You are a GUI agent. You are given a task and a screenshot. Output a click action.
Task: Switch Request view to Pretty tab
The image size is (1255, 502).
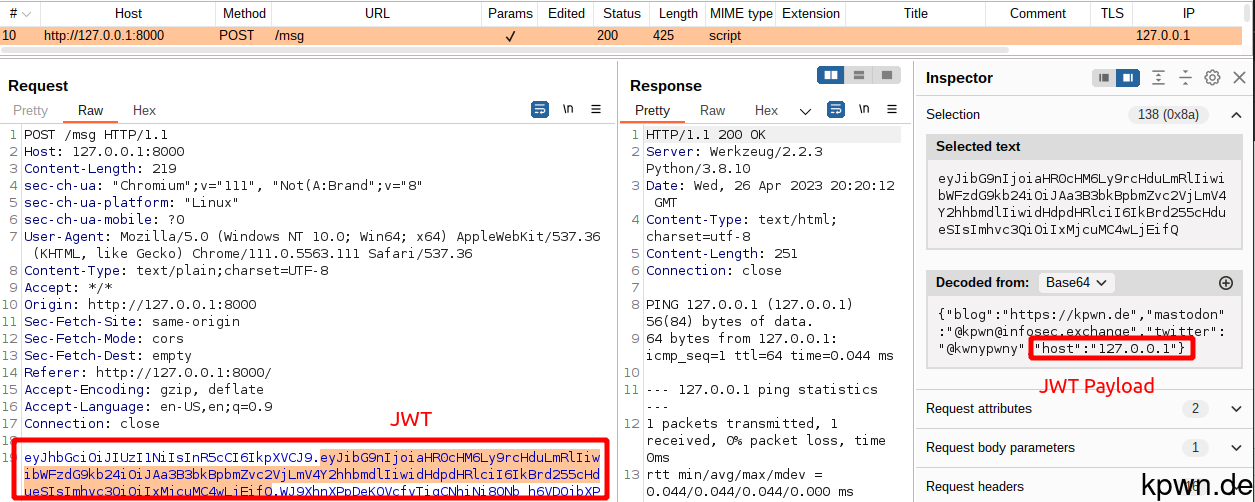[30, 111]
